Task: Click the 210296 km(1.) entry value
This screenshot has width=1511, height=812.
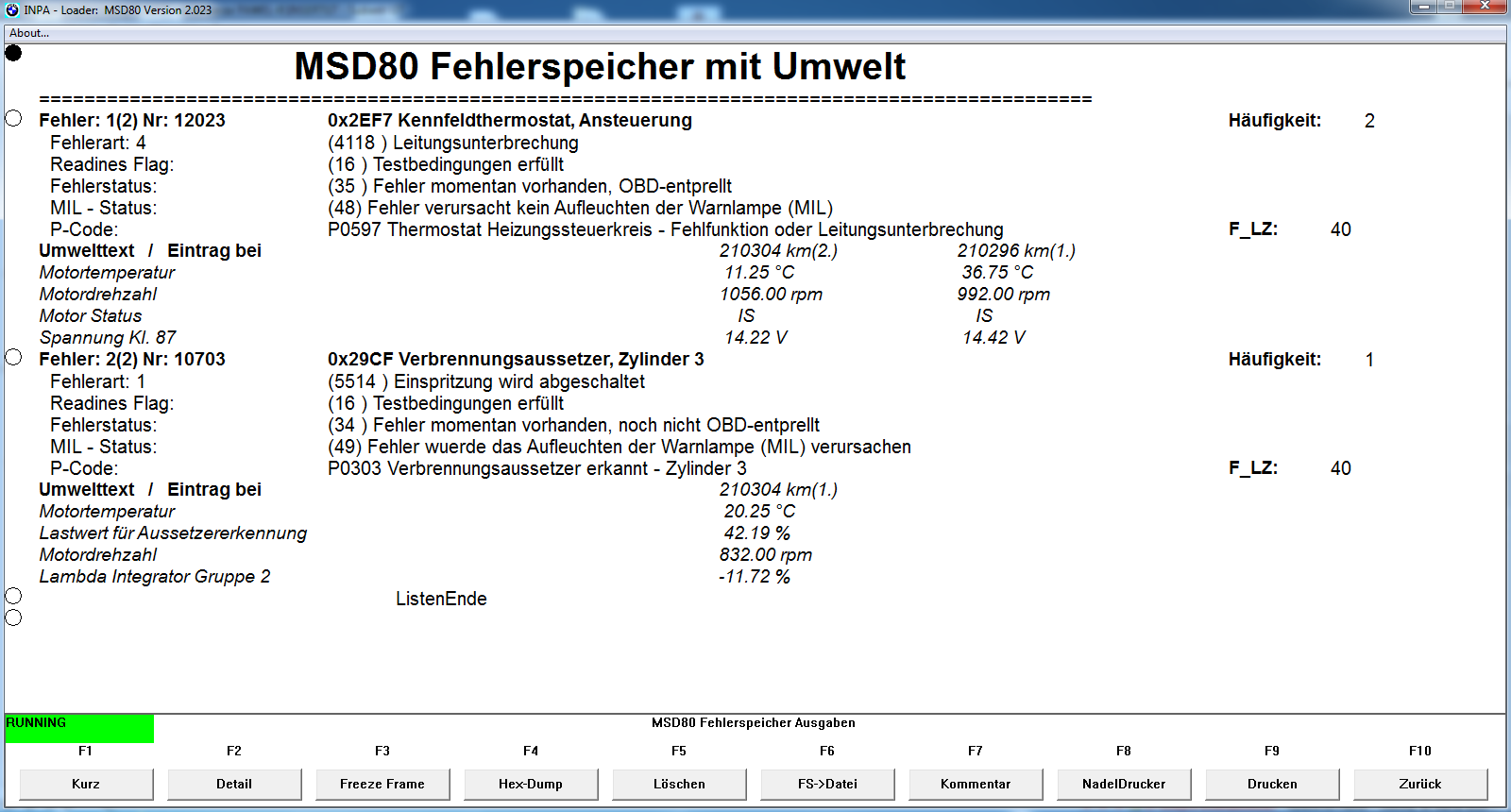Action: point(1016,250)
